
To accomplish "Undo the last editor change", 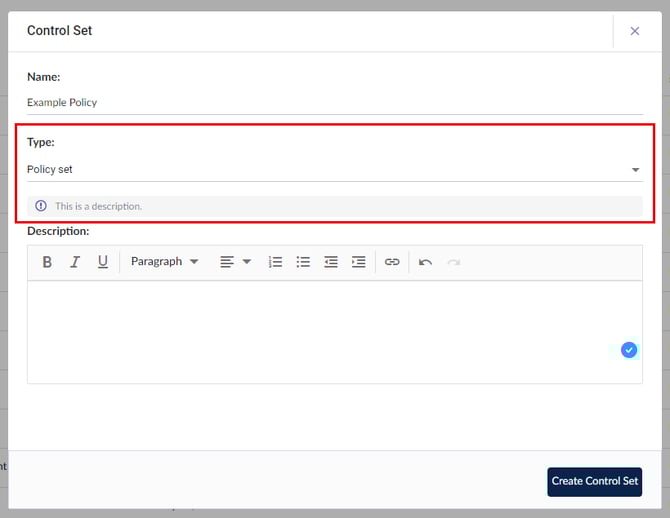I will pos(426,262).
